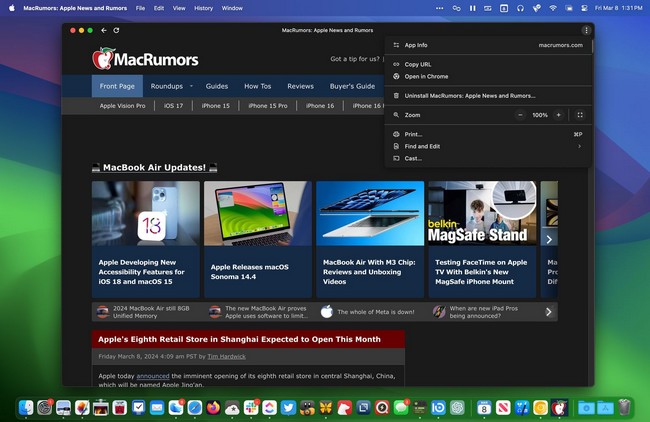Screen dimensions: 650x422
Task: Click the MacRumors apple logo
Action: click(102, 59)
